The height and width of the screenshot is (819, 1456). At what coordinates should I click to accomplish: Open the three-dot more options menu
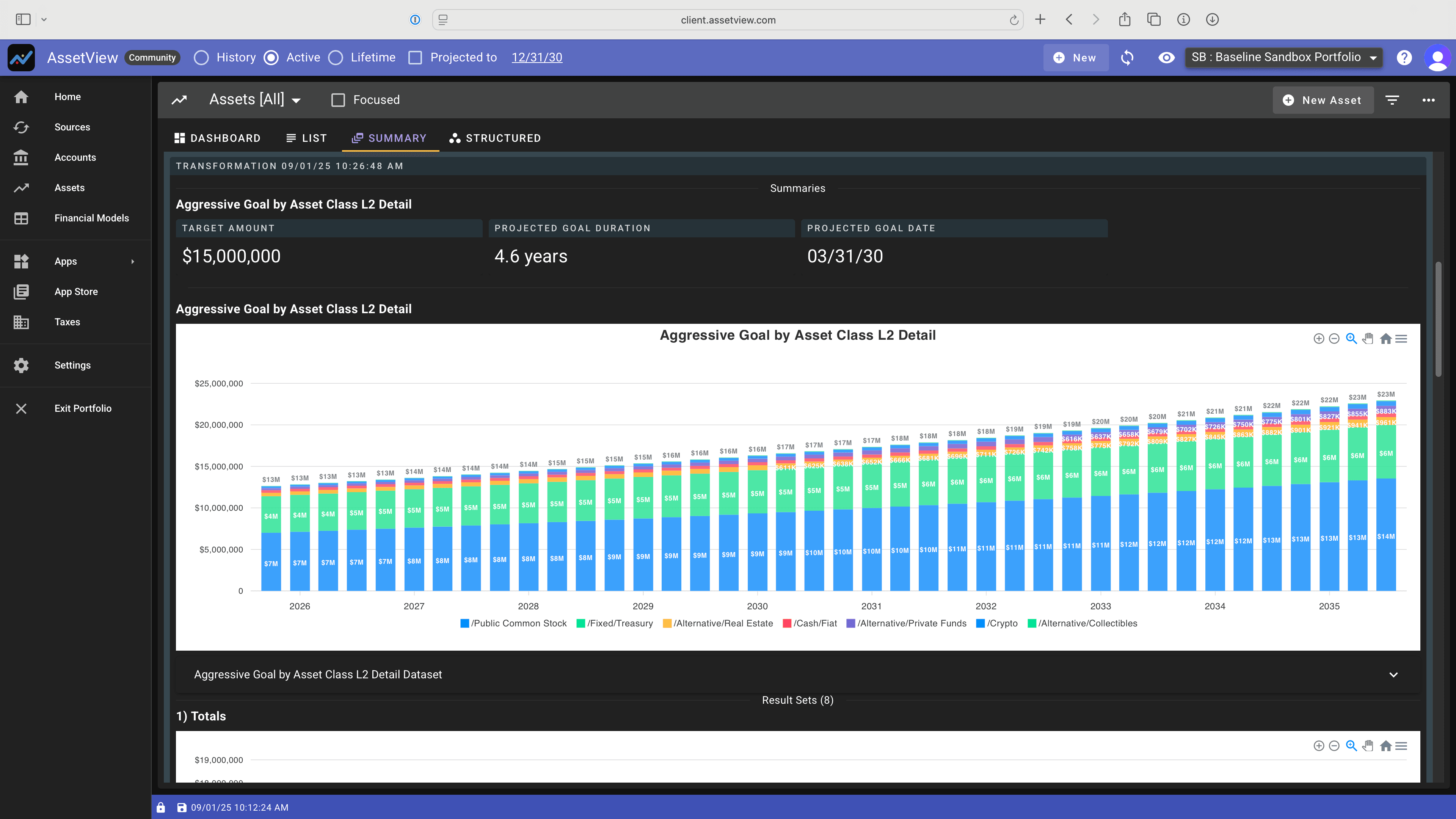[1428, 100]
